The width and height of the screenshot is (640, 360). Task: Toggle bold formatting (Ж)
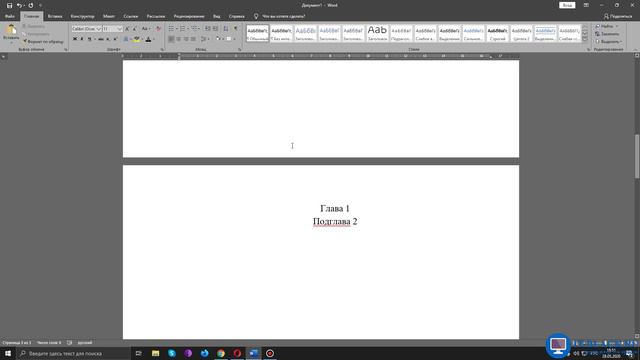tap(75, 39)
